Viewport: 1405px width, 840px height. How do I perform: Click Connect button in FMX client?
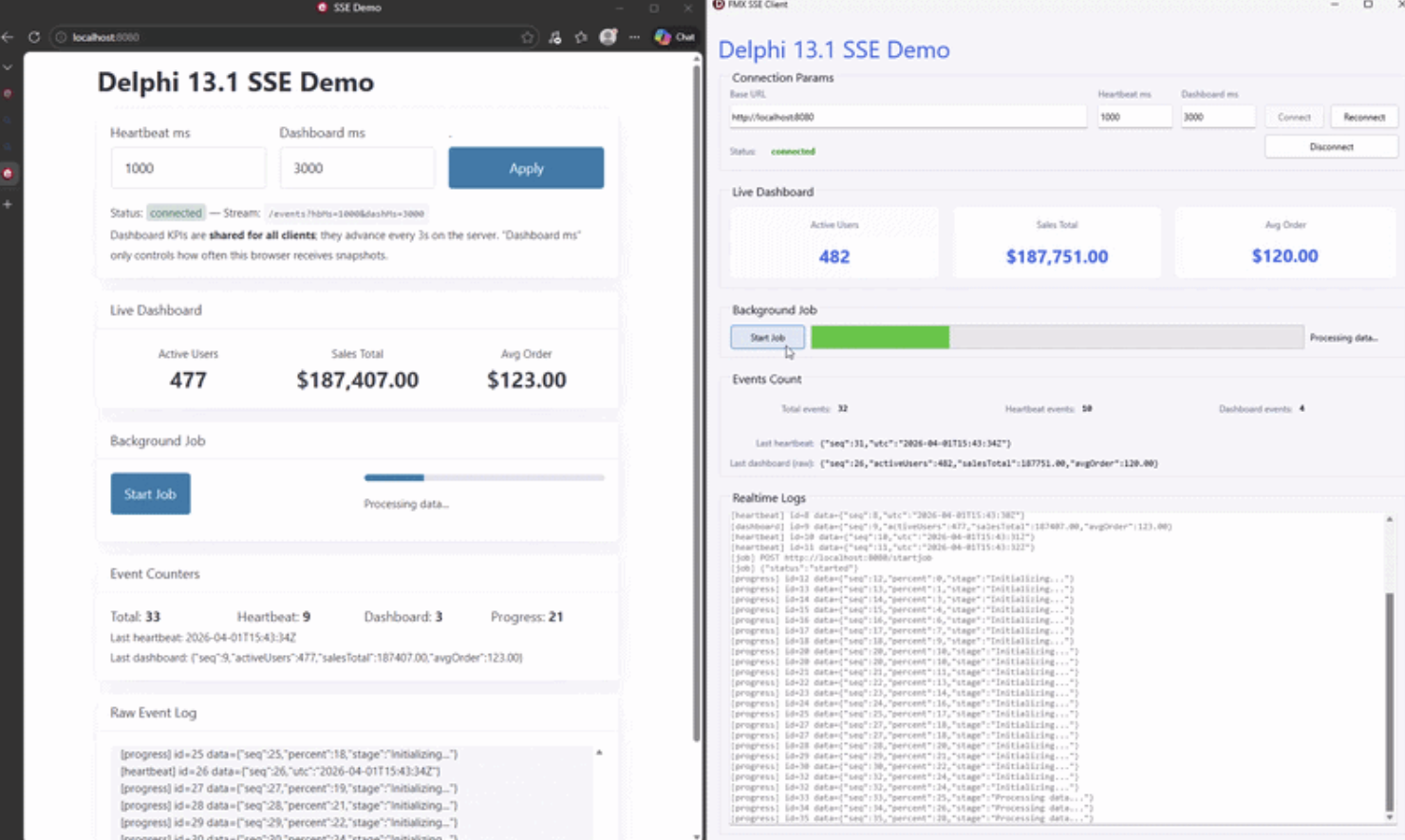pyautogui.click(x=1294, y=117)
